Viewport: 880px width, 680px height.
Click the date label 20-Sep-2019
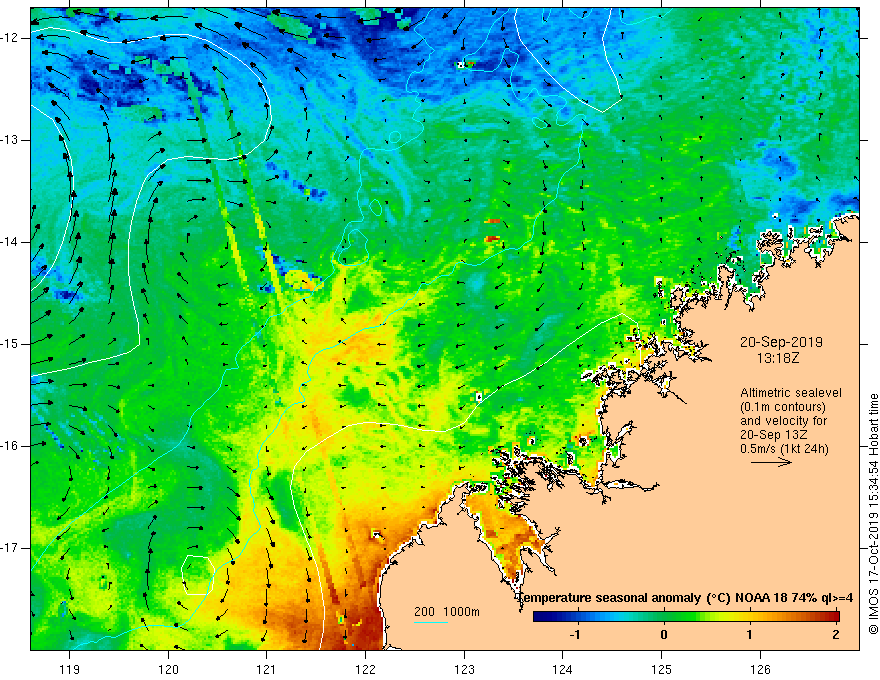coord(781,342)
